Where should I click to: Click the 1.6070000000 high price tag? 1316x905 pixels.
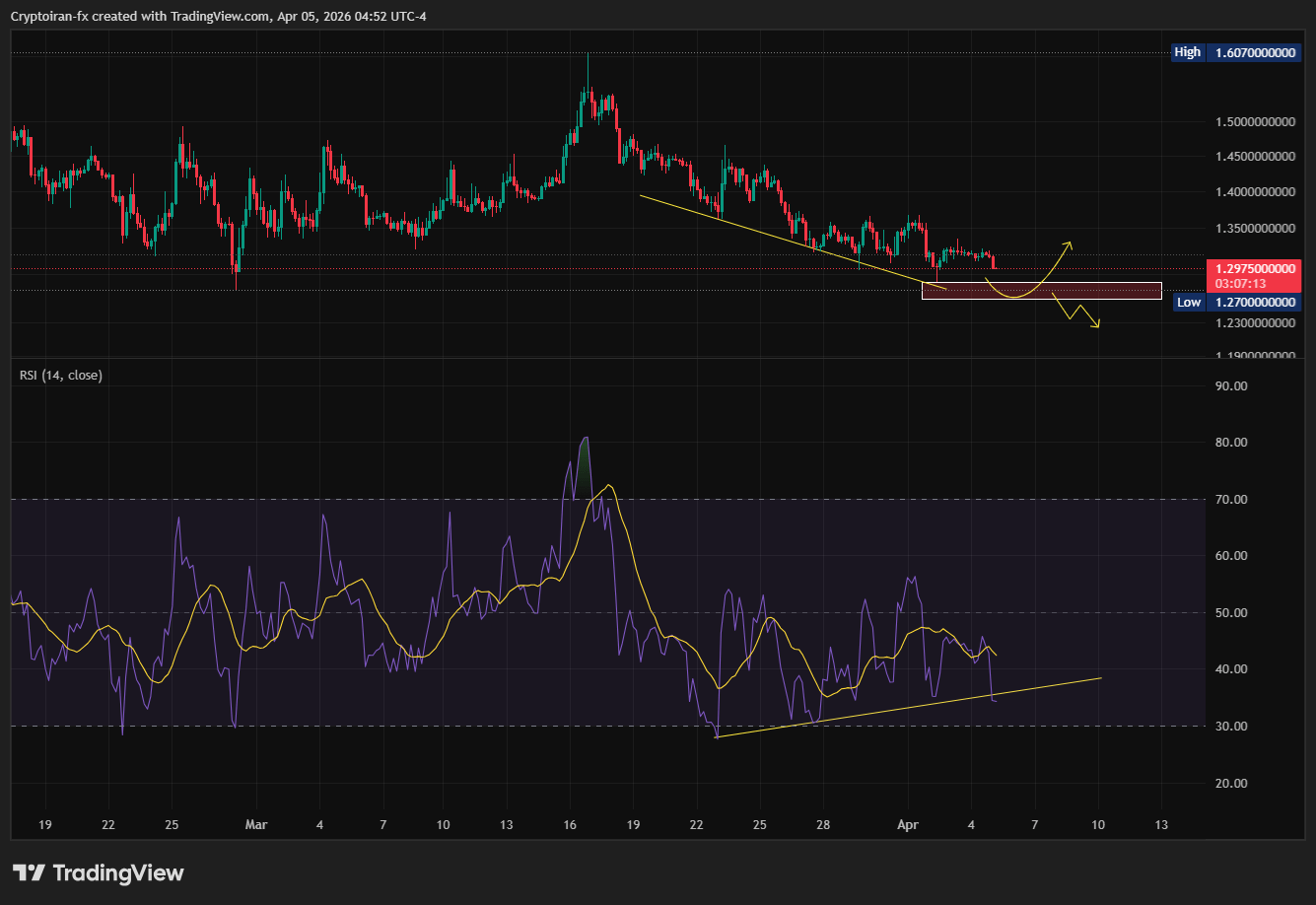[1255, 52]
